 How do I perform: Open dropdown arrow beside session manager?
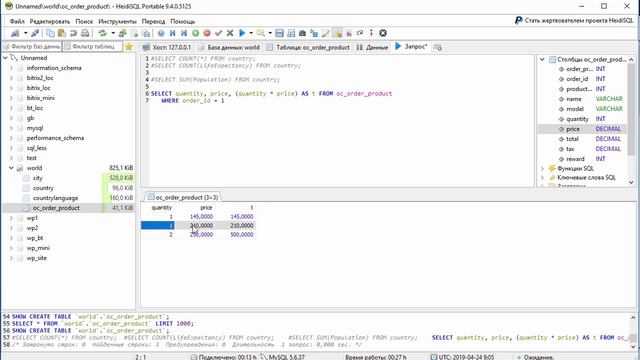tap(25, 33)
